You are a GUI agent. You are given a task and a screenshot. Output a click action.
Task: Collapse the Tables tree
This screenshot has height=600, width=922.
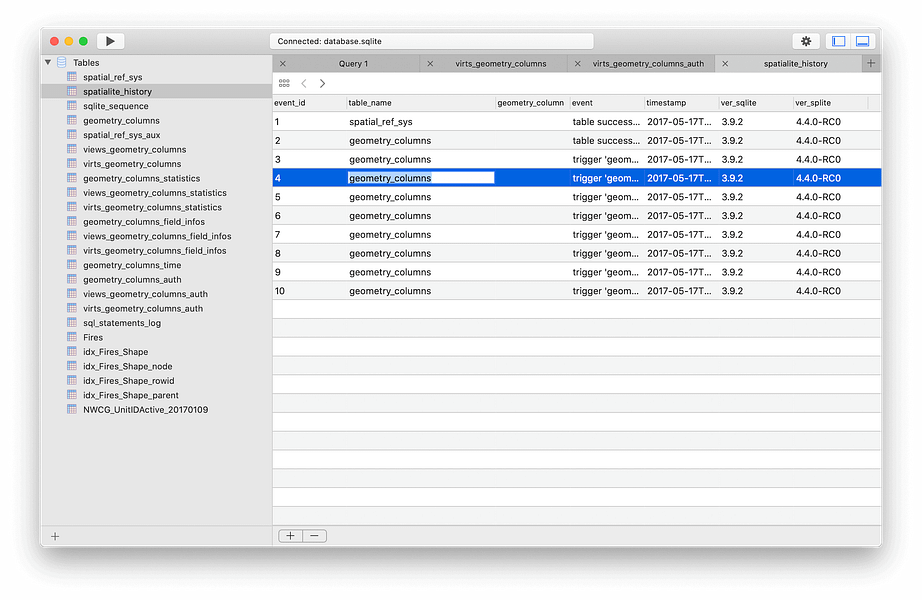point(48,62)
